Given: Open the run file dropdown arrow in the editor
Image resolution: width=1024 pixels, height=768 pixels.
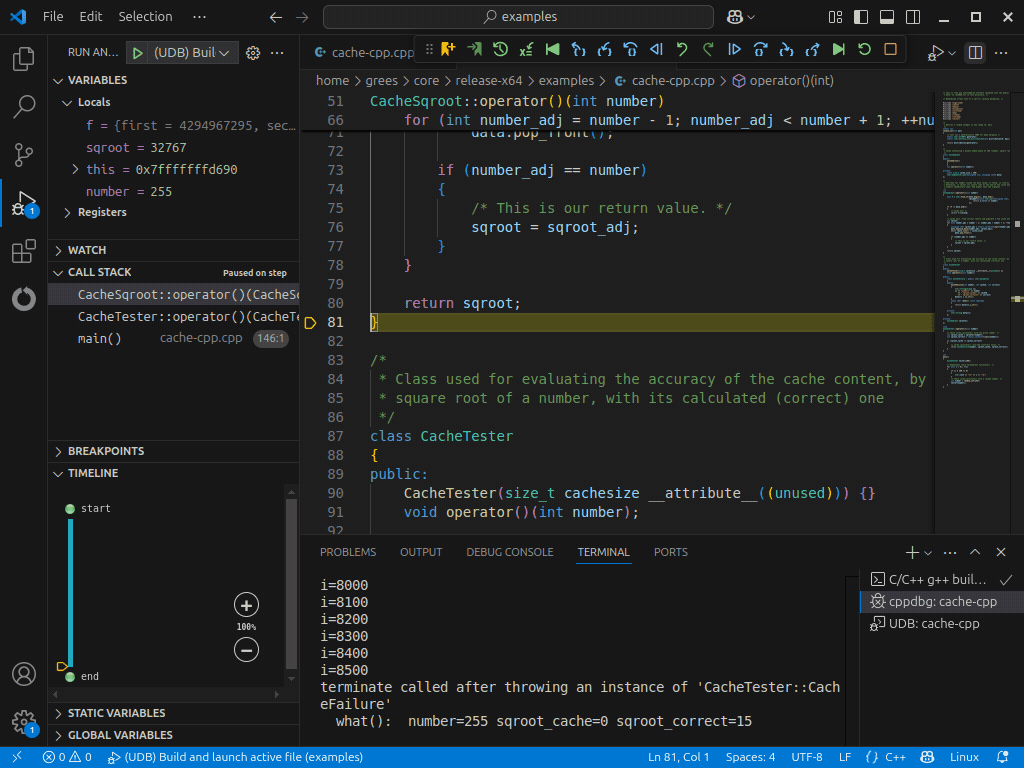Looking at the screenshot, I should coord(952,54).
